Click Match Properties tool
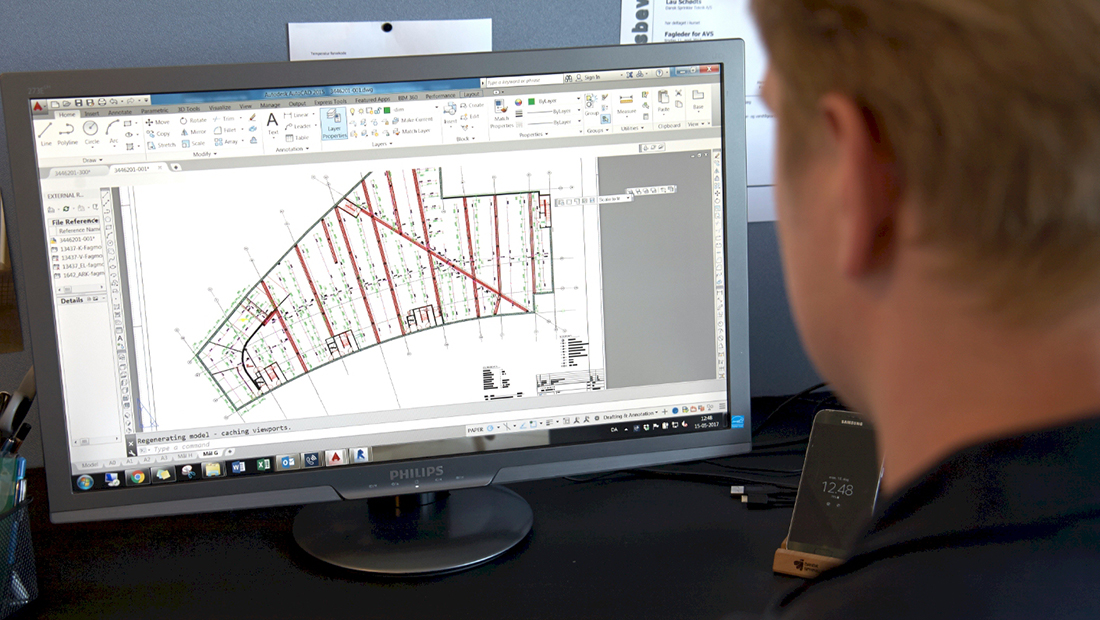Screen dimensions: 1100x620 [501, 112]
